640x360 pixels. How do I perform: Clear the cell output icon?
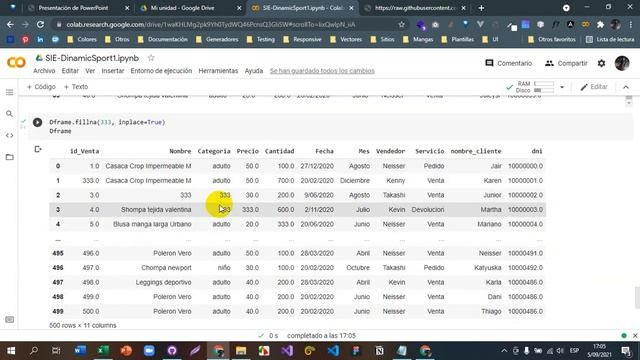click(x=38, y=149)
